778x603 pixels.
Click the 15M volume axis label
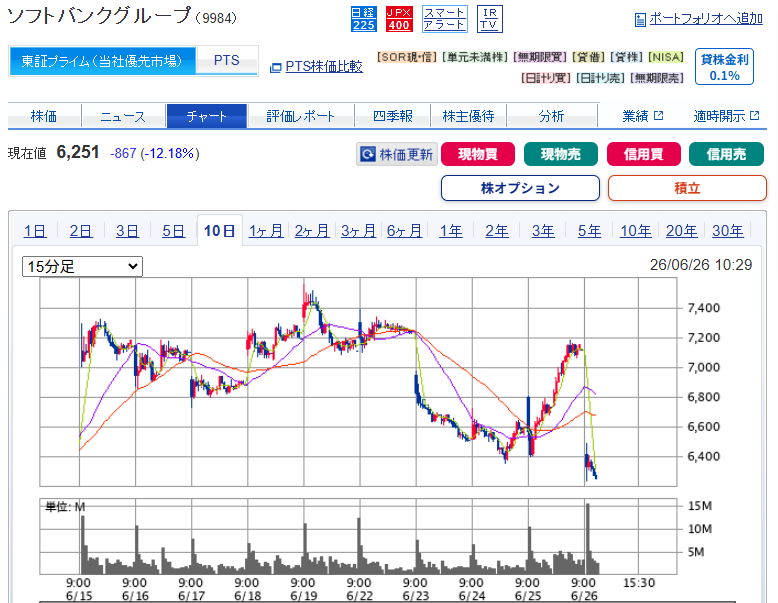coord(700,506)
